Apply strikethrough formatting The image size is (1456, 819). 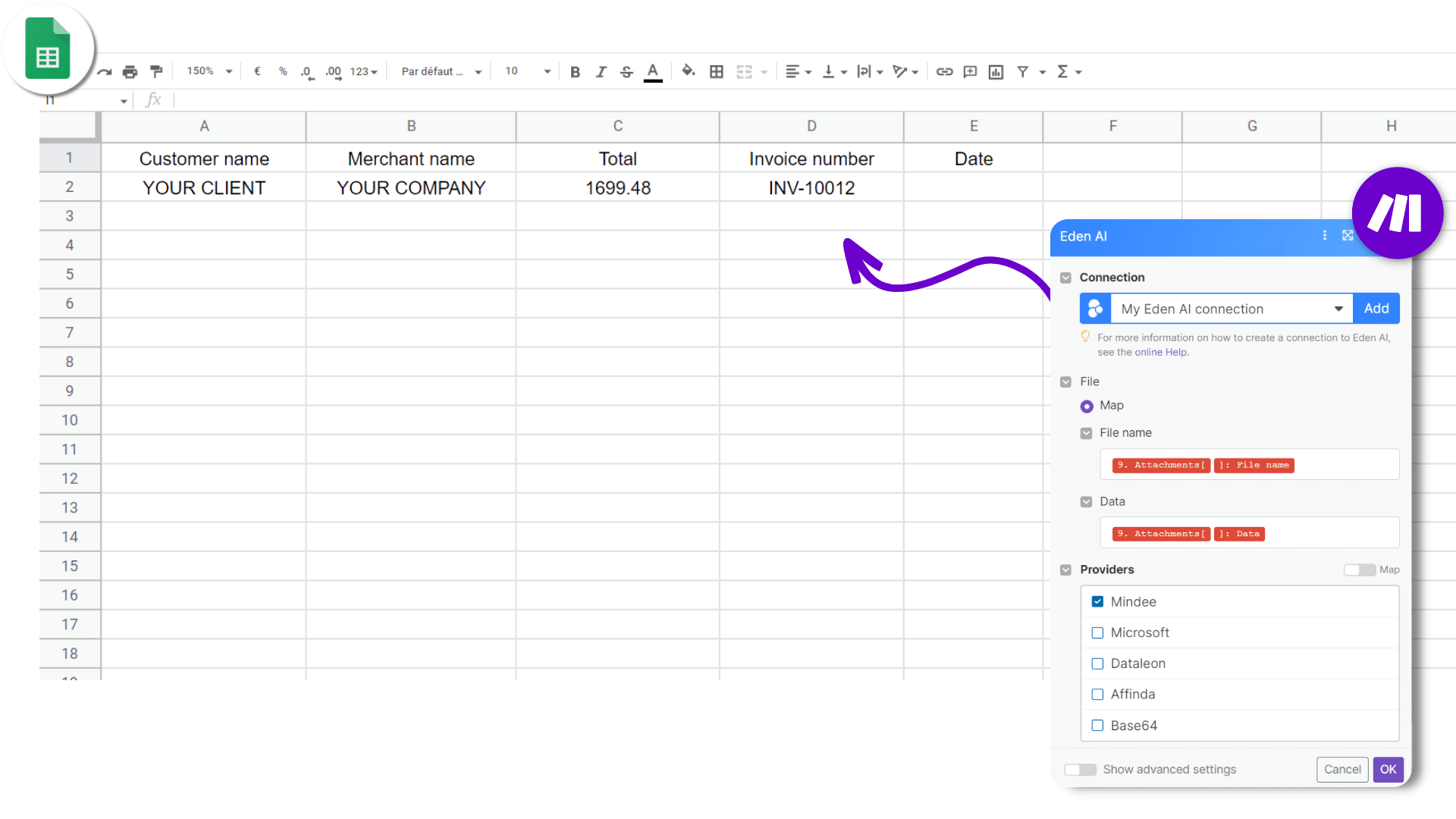pyautogui.click(x=626, y=72)
